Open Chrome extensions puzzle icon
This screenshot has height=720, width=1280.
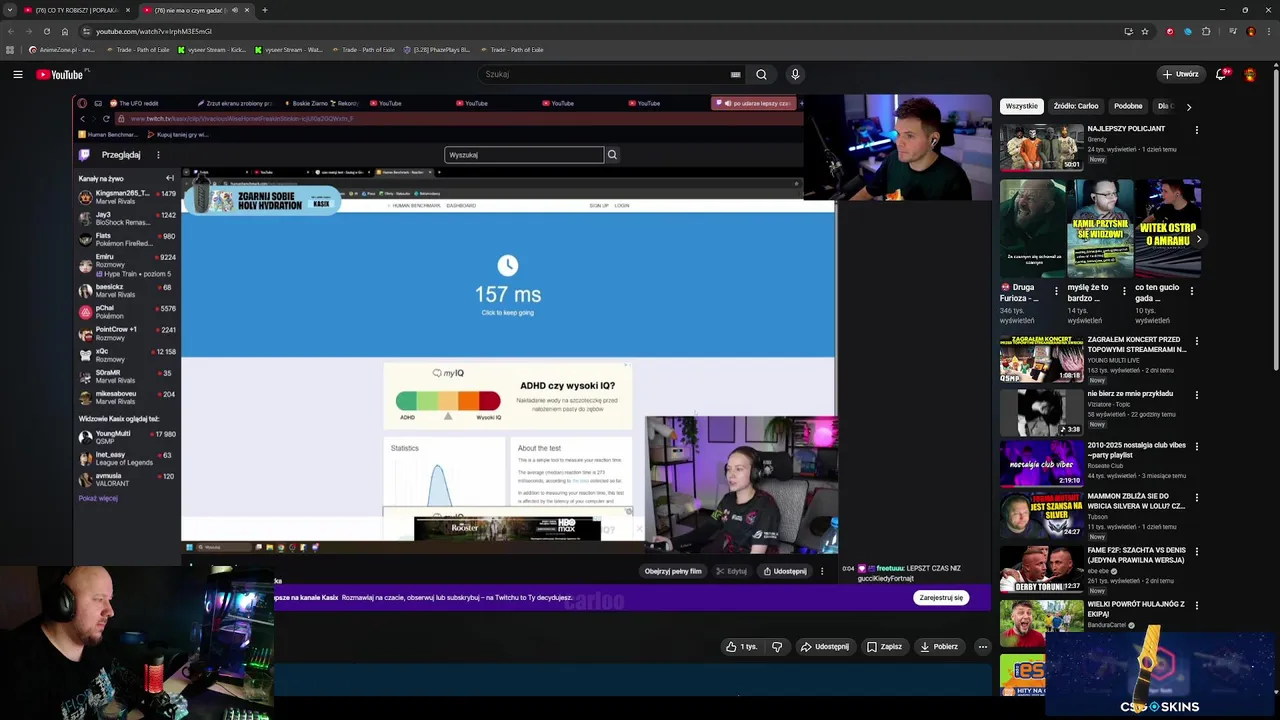[x=1206, y=31]
